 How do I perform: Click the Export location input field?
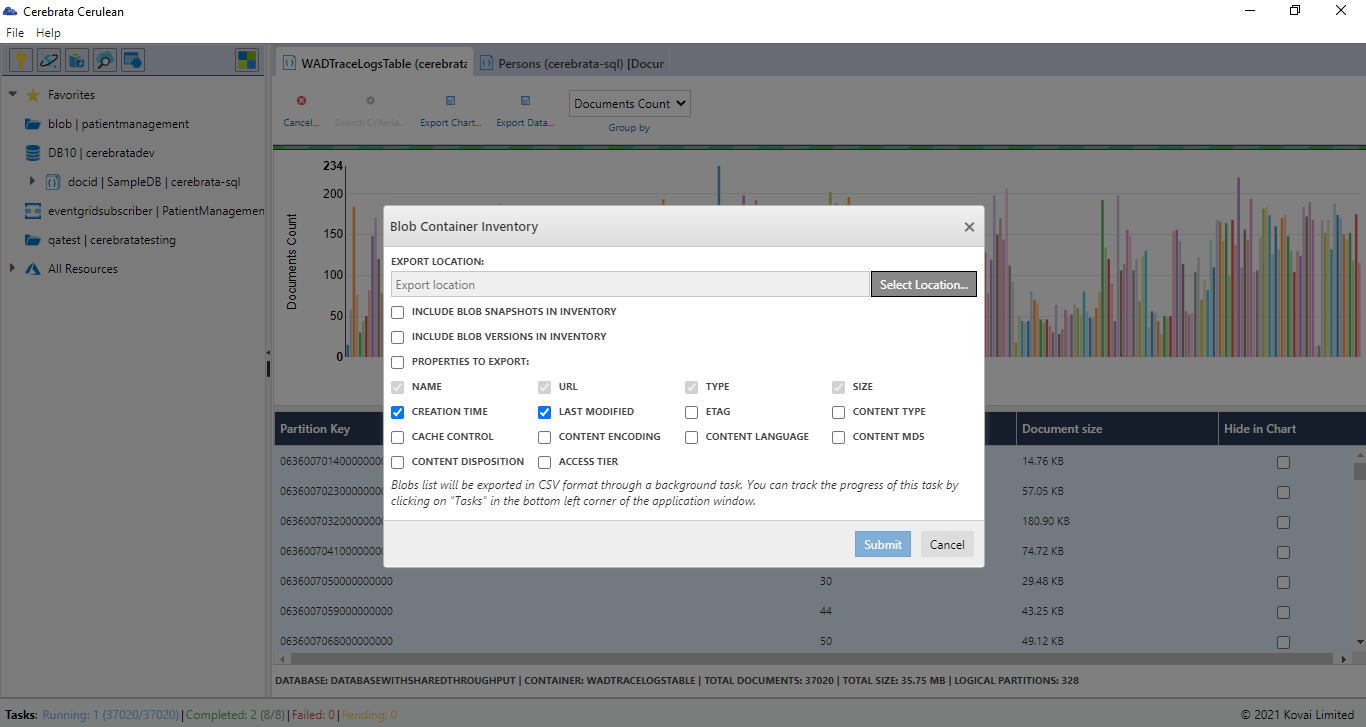pos(631,285)
